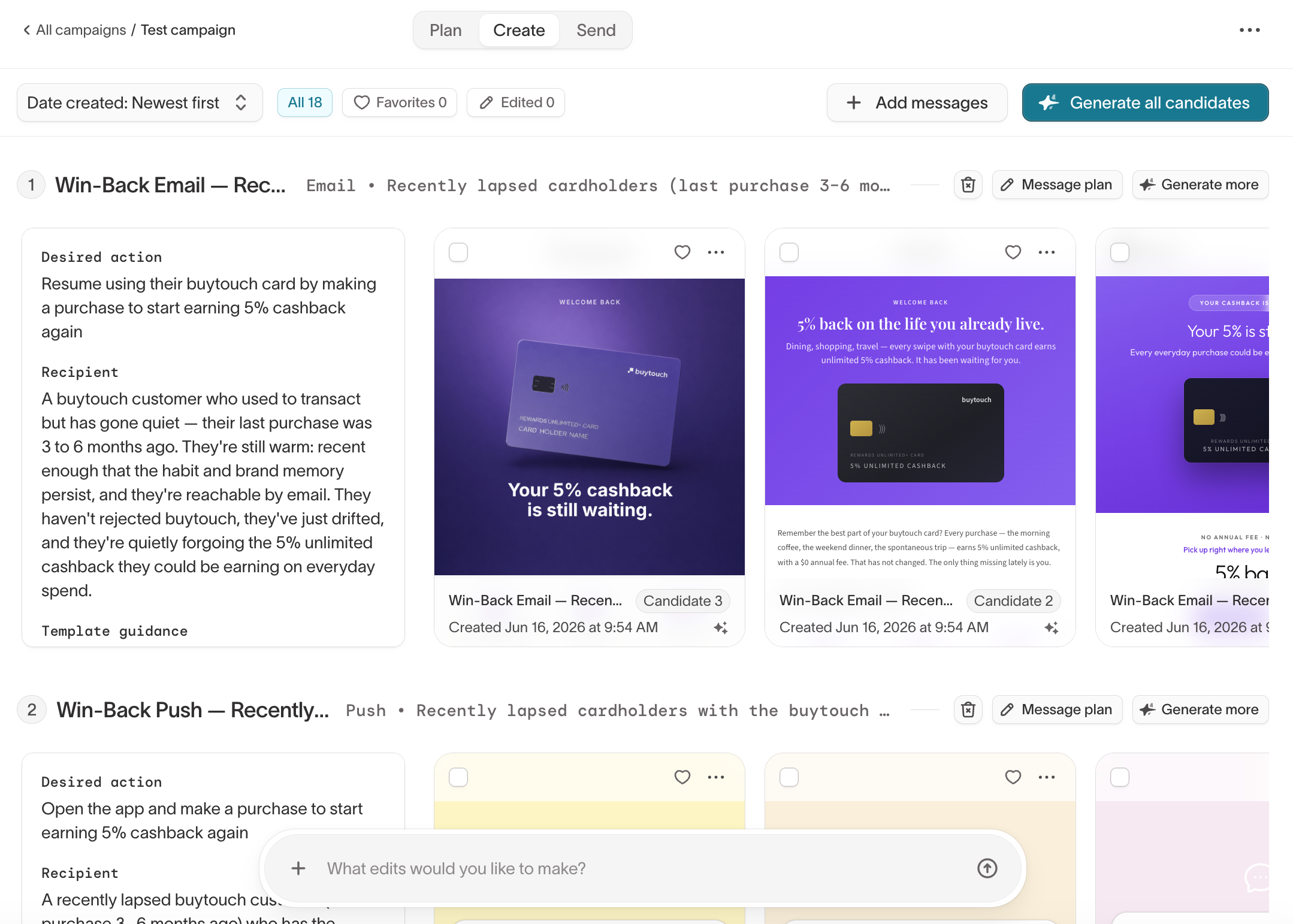
Task: Select third Win-Back Push candidate checkbox
Action: tap(1120, 777)
